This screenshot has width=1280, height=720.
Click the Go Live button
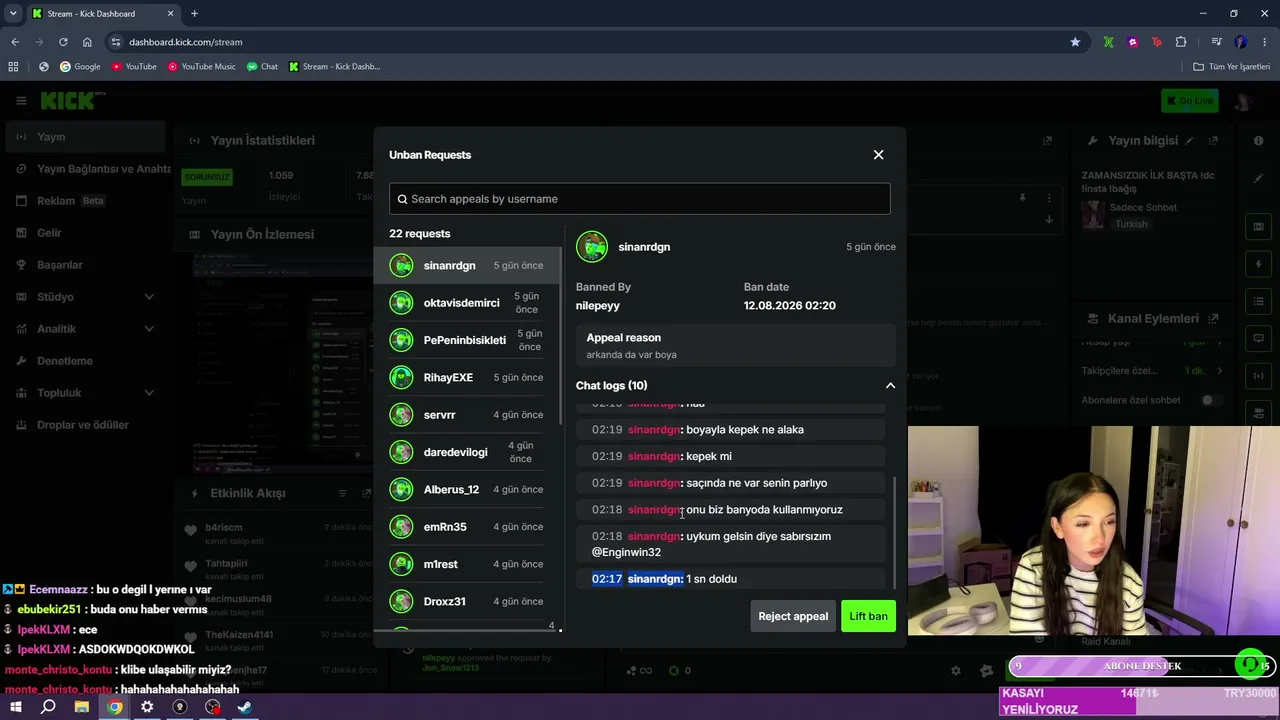pos(1190,100)
